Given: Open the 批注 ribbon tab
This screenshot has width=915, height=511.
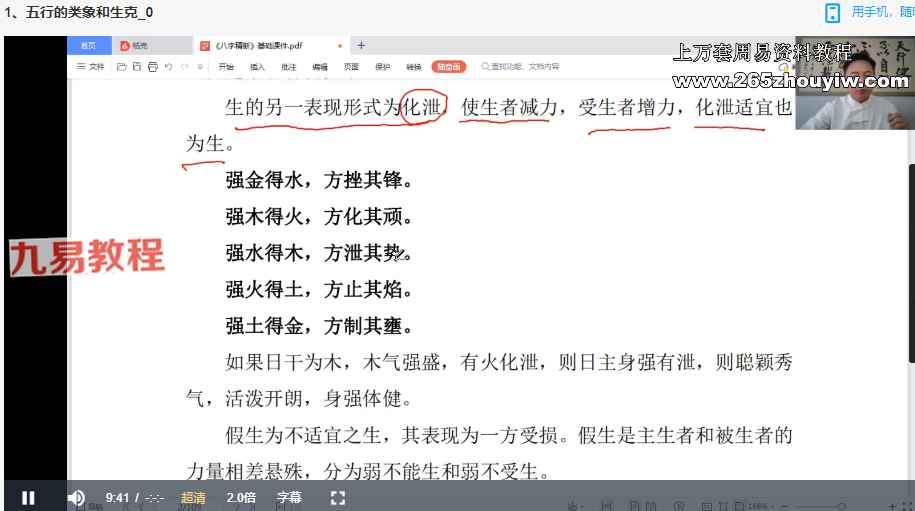Looking at the screenshot, I should click(x=288, y=67).
